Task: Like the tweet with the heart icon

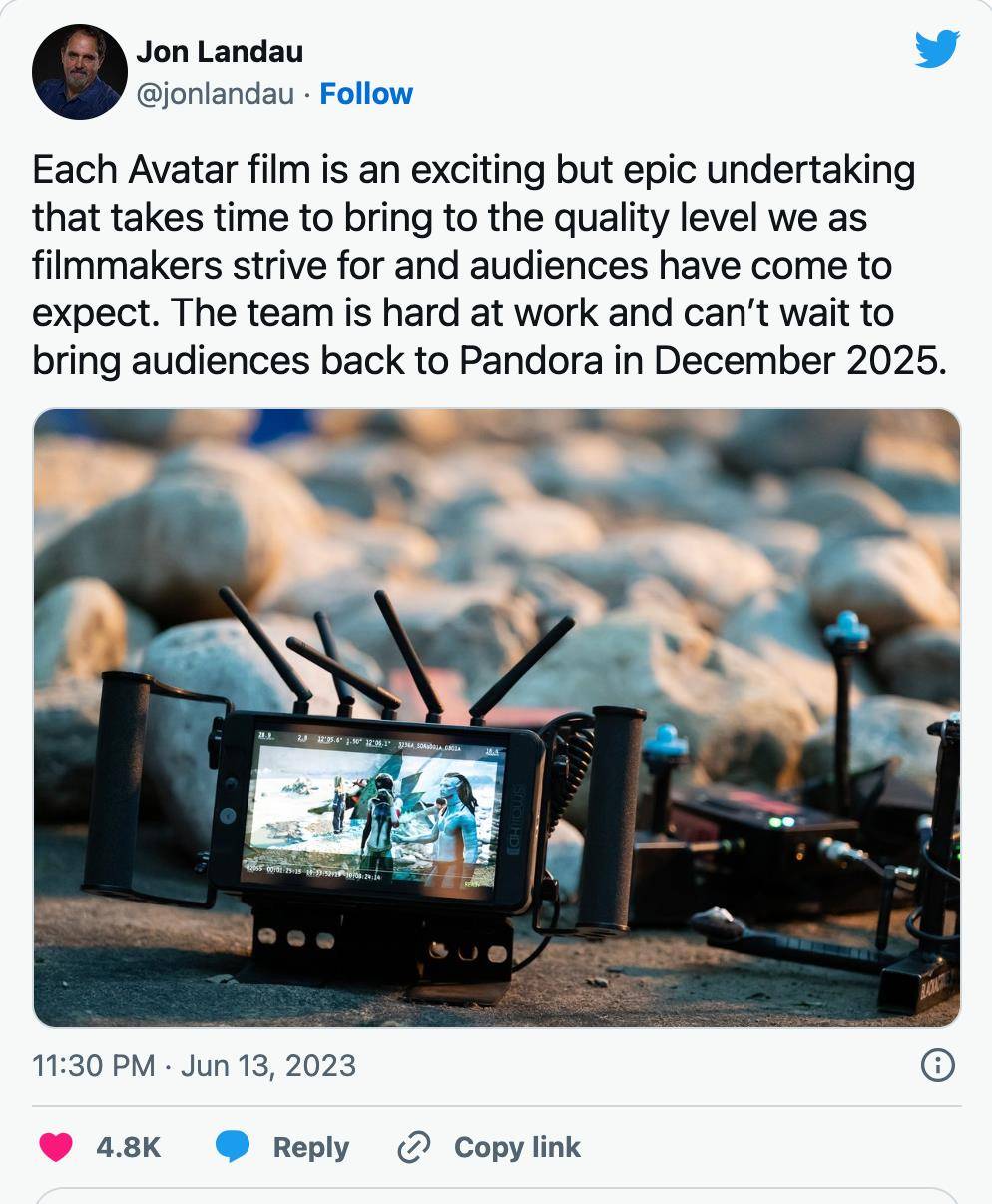Action: 56,1147
